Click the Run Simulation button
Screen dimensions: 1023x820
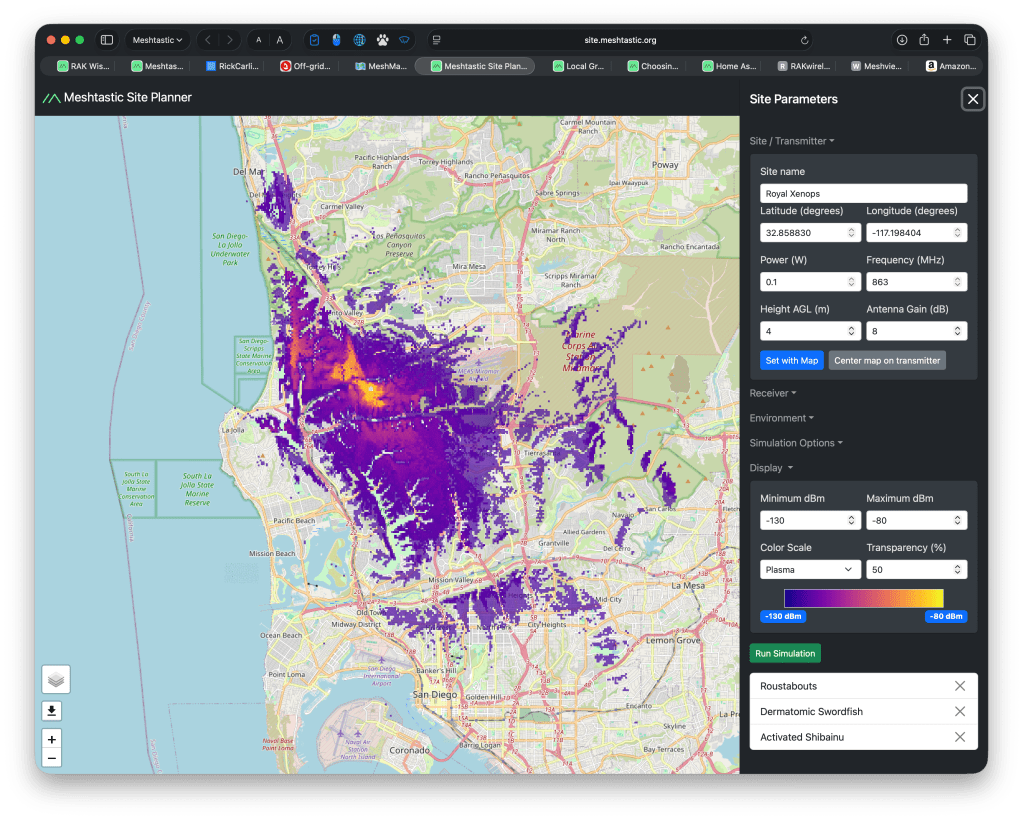click(785, 653)
